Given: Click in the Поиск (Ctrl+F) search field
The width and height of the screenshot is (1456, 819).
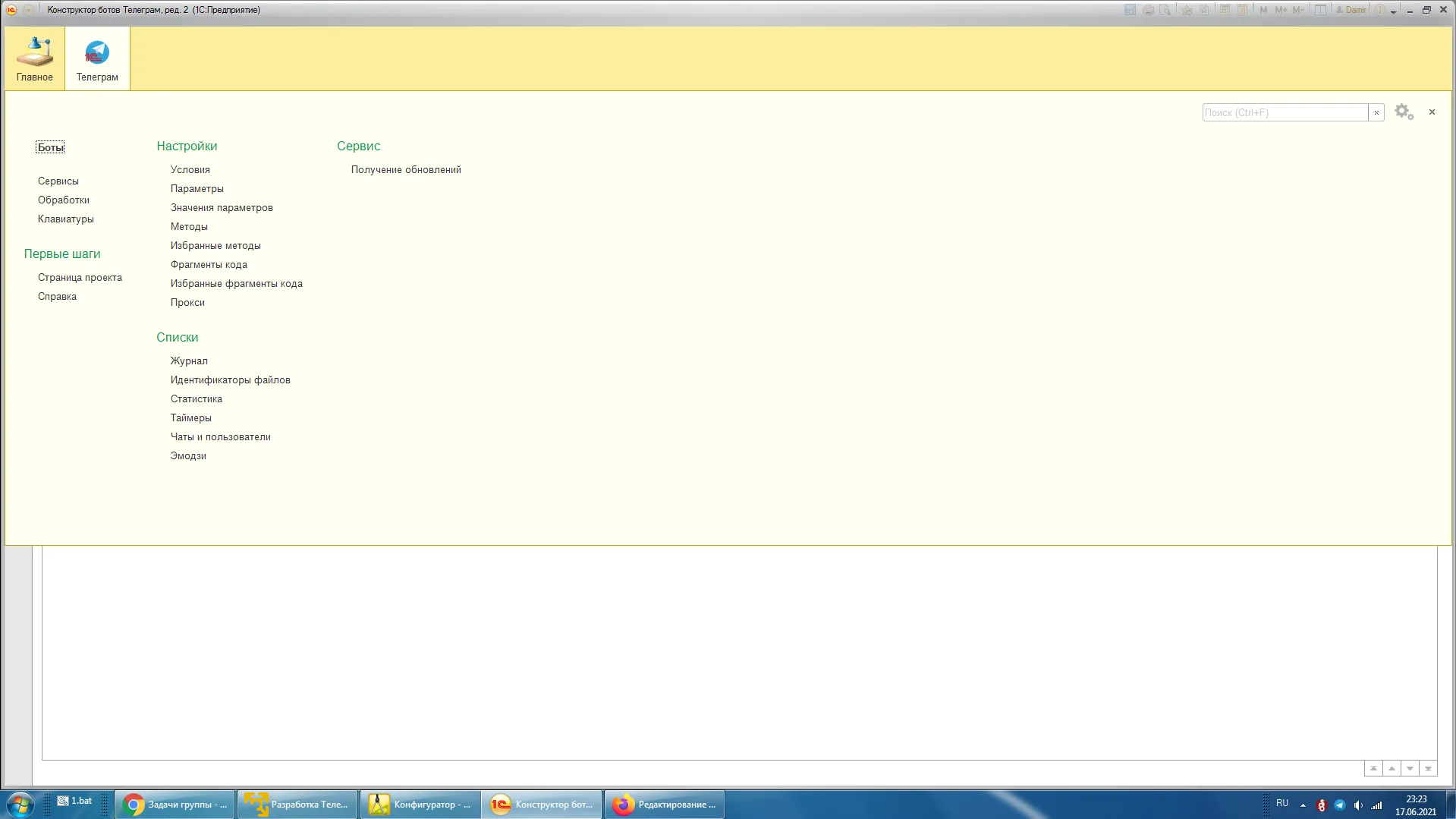Looking at the screenshot, I should point(1285,112).
